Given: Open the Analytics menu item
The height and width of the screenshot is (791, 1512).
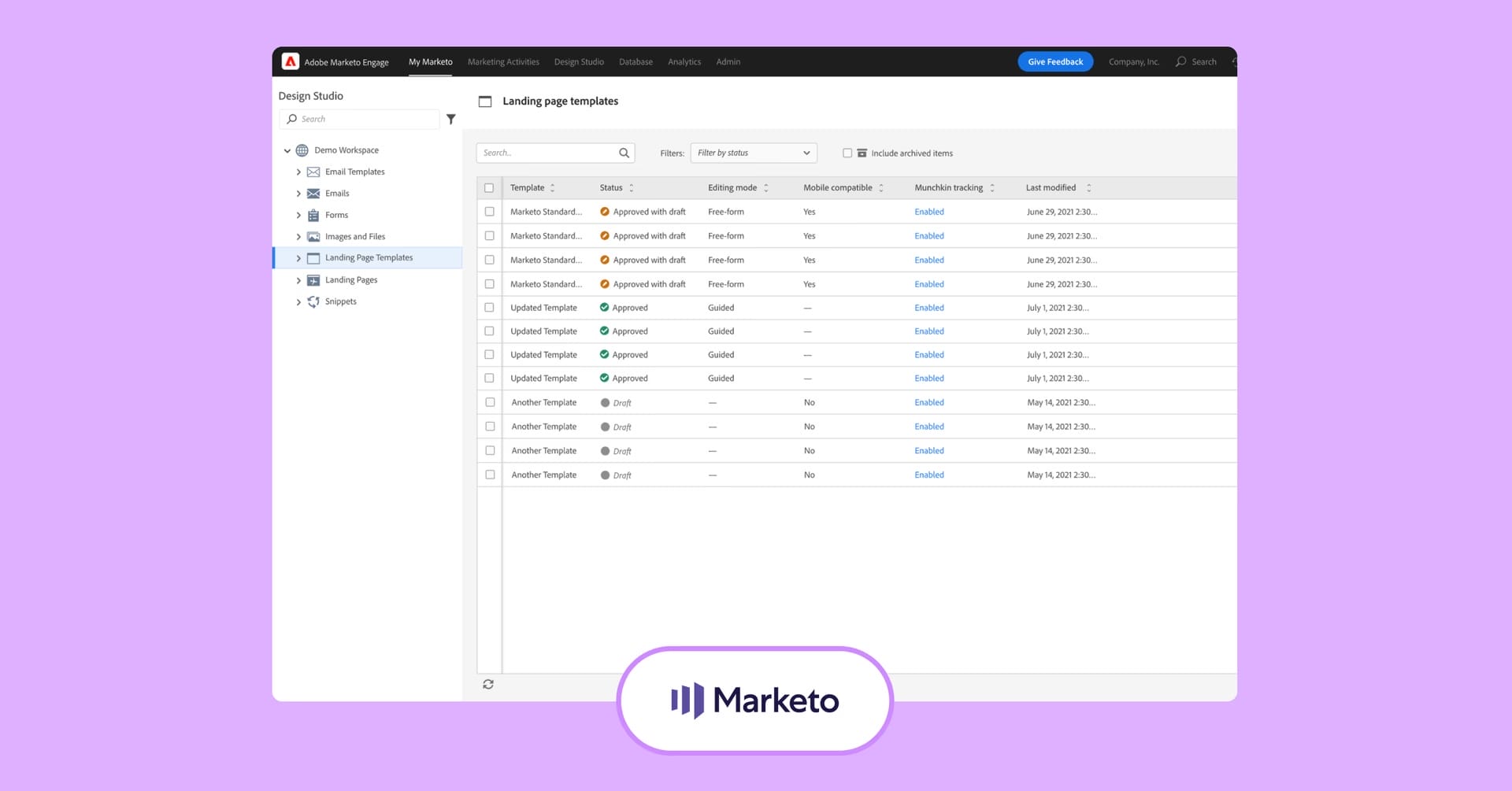Looking at the screenshot, I should (684, 61).
